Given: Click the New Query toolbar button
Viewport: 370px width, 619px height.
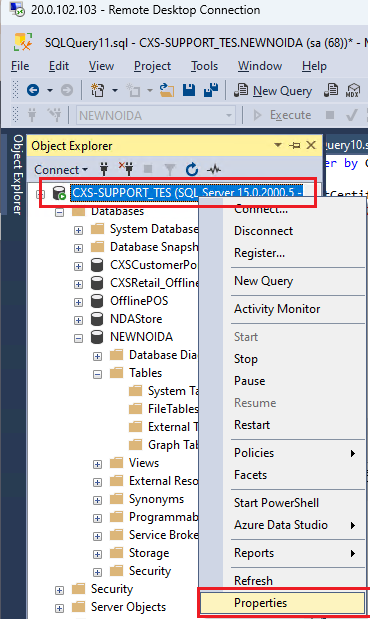Looking at the screenshot, I should pos(273,91).
